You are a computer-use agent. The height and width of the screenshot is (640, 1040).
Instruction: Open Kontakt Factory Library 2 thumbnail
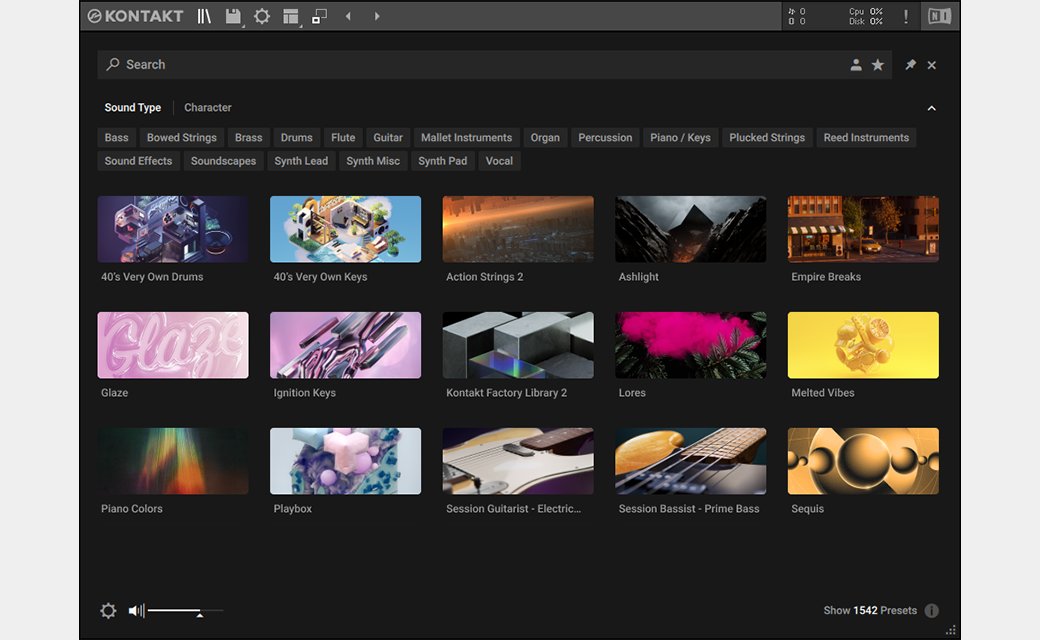(518, 346)
